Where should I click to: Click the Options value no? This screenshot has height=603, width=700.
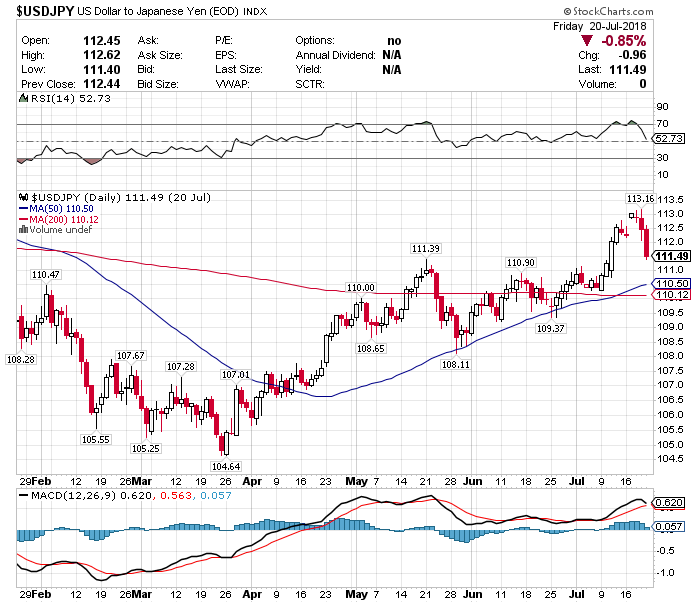pyautogui.click(x=394, y=41)
